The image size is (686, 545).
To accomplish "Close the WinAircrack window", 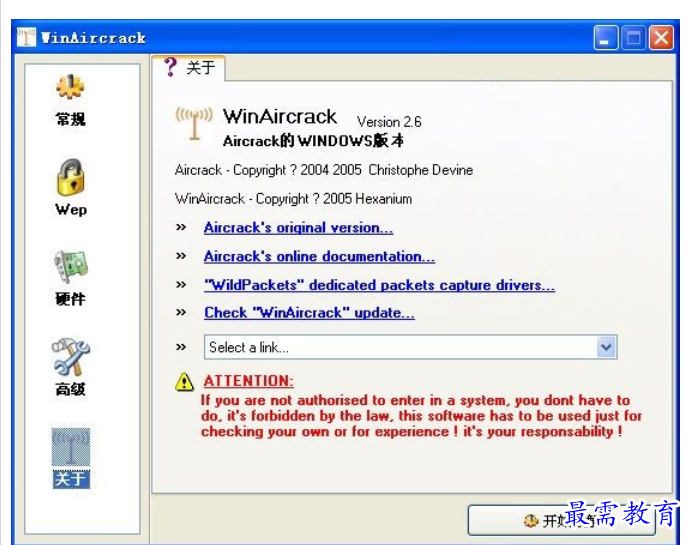I will coord(661,38).
